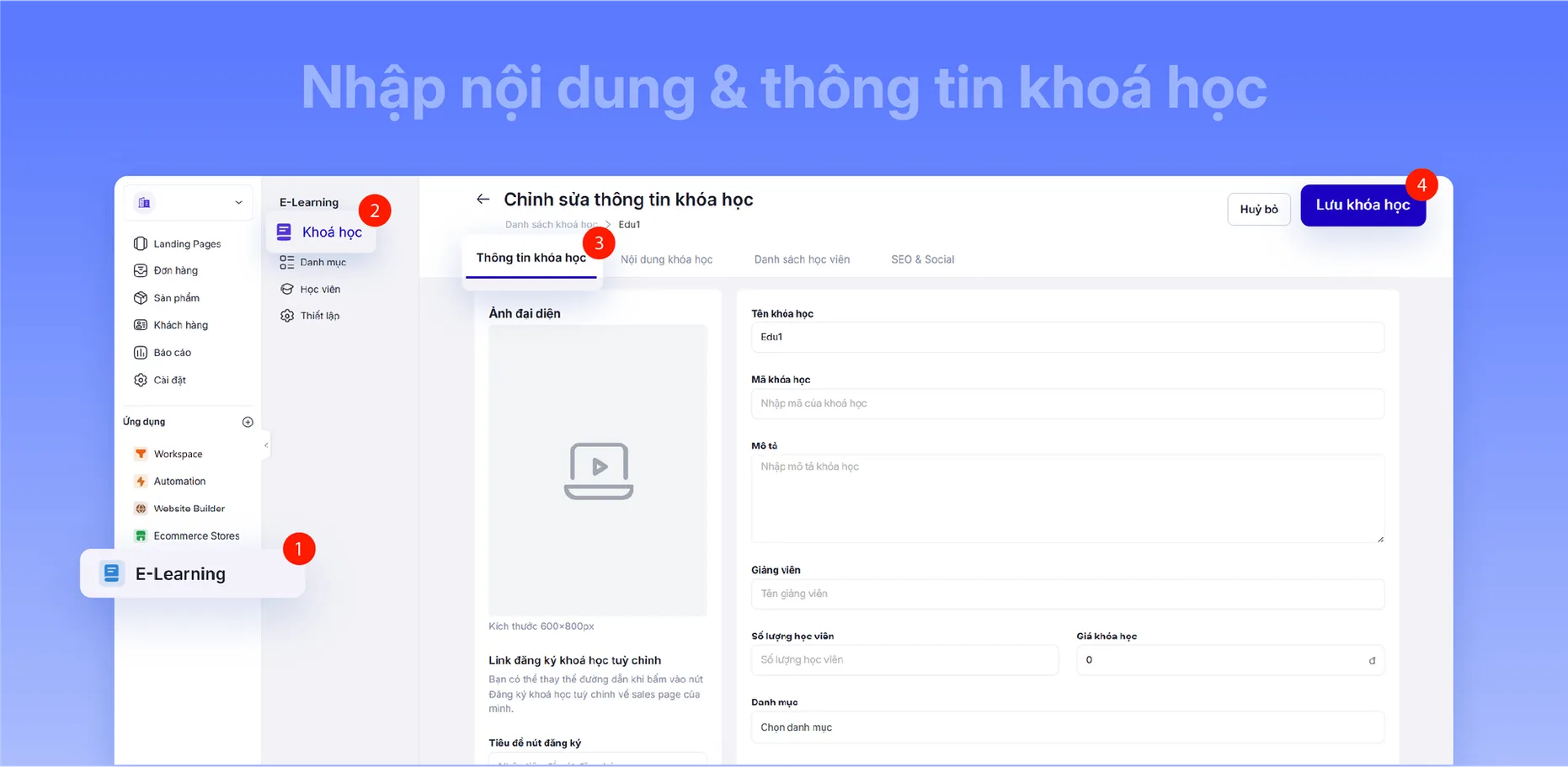This screenshot has width=1568, height=767.
Task: Click the Lưu khóa học button
Action: click(1363, 205)
